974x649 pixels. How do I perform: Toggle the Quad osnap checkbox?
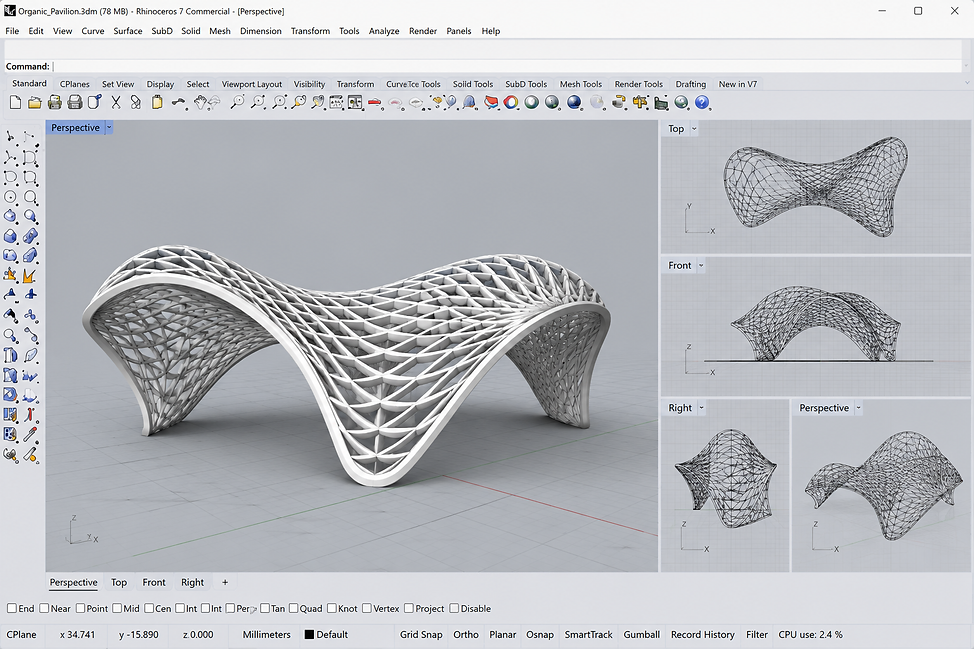[x=293, y=609]
